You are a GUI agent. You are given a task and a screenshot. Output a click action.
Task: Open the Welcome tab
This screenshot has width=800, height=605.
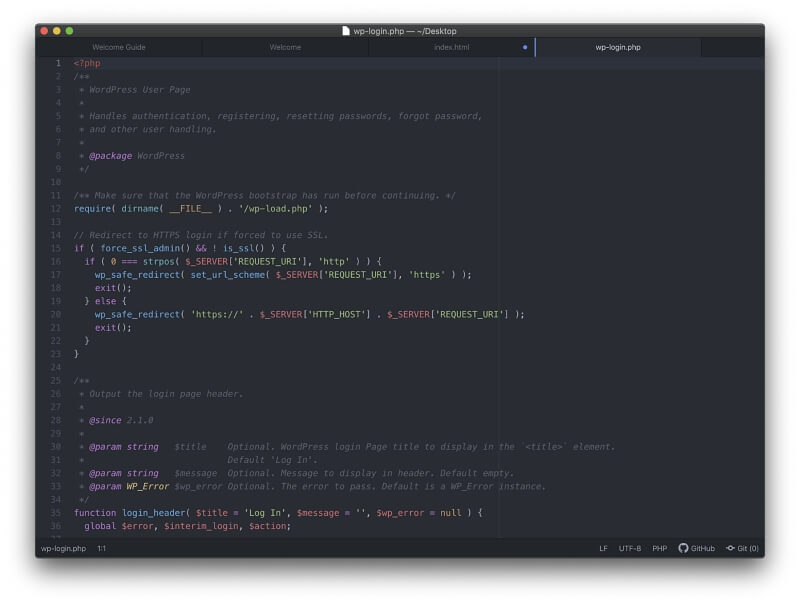click(285, 47)
